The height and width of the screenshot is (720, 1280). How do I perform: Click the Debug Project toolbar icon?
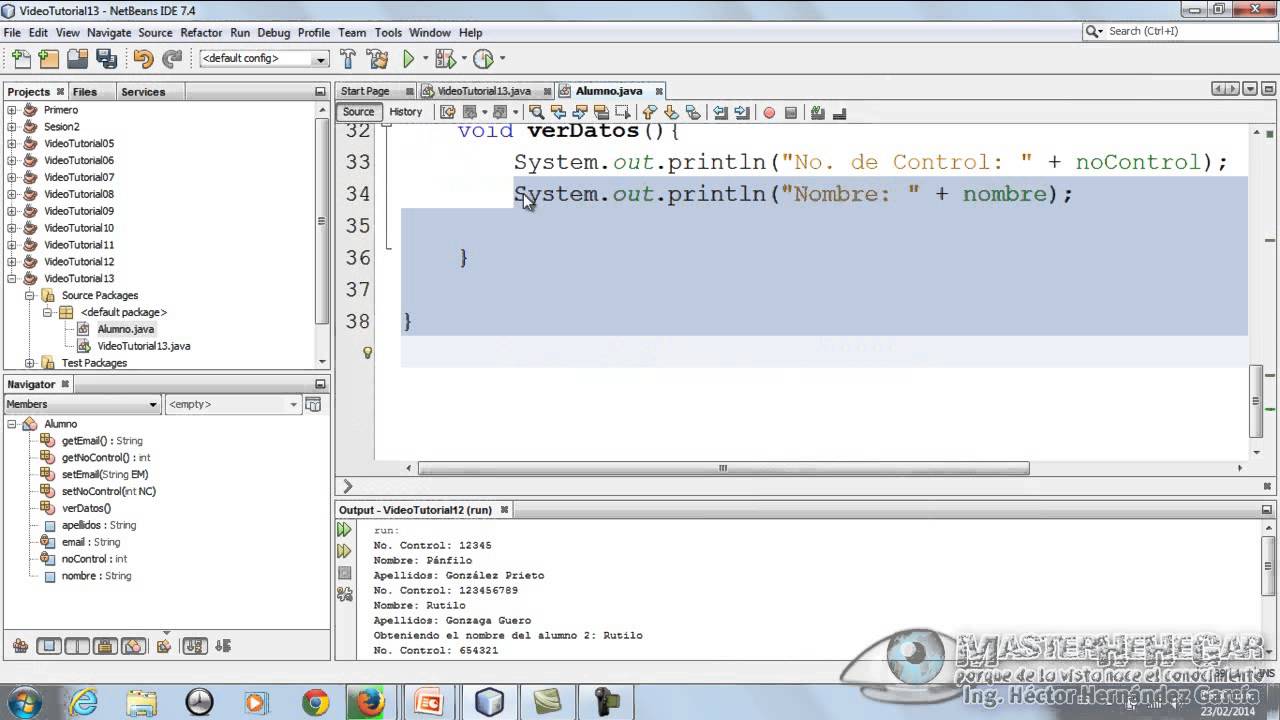[445, 59]
